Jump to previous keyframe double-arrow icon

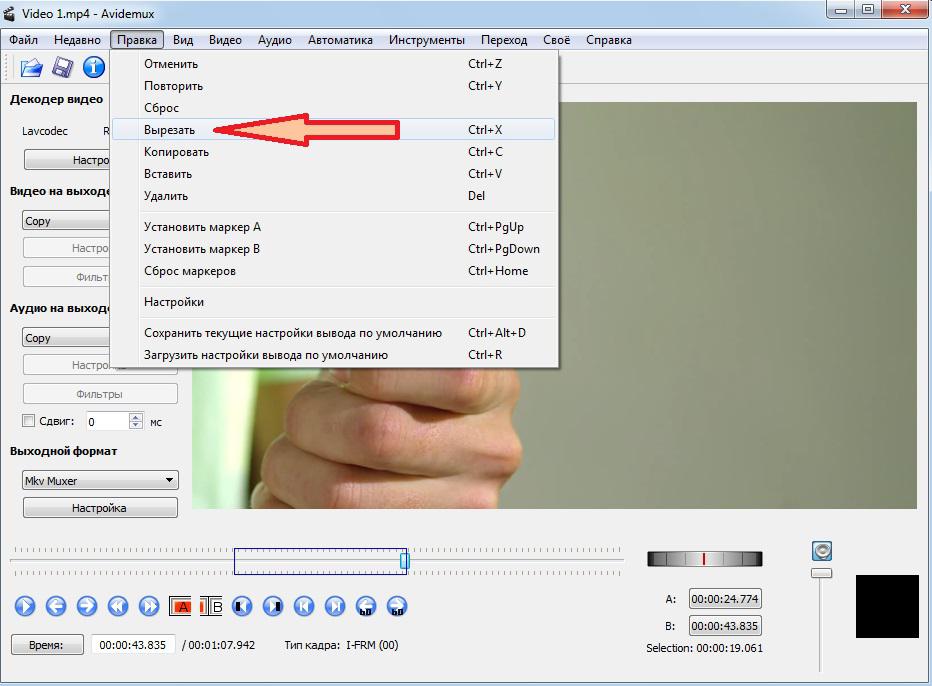tap(118, 606)
